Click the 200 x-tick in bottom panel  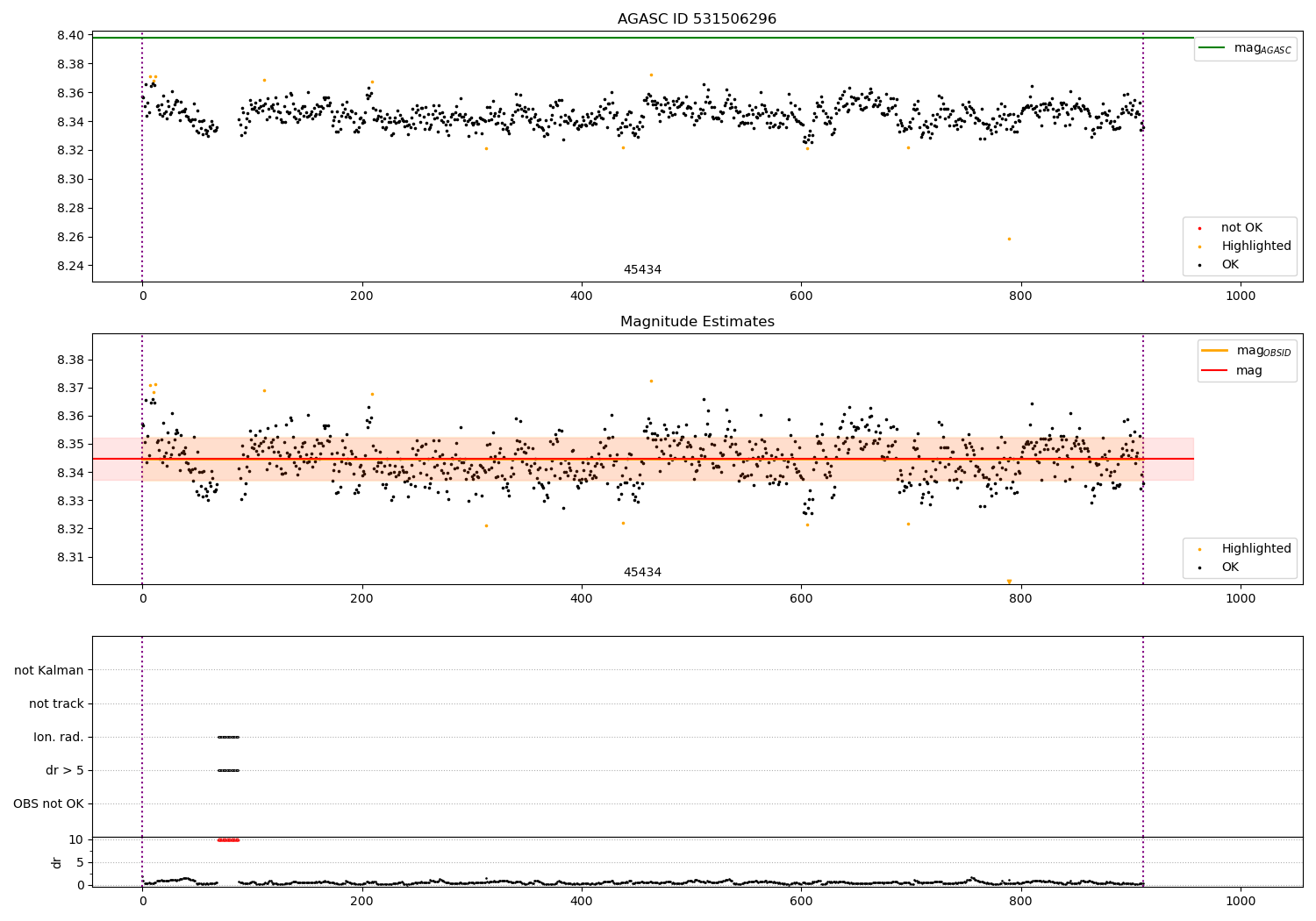[x=361, y=901]
